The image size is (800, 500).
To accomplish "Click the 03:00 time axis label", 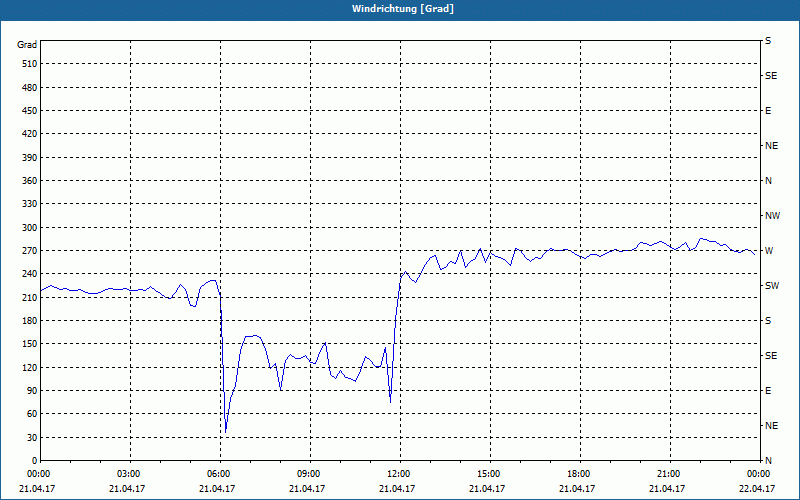I will point(127,474).
